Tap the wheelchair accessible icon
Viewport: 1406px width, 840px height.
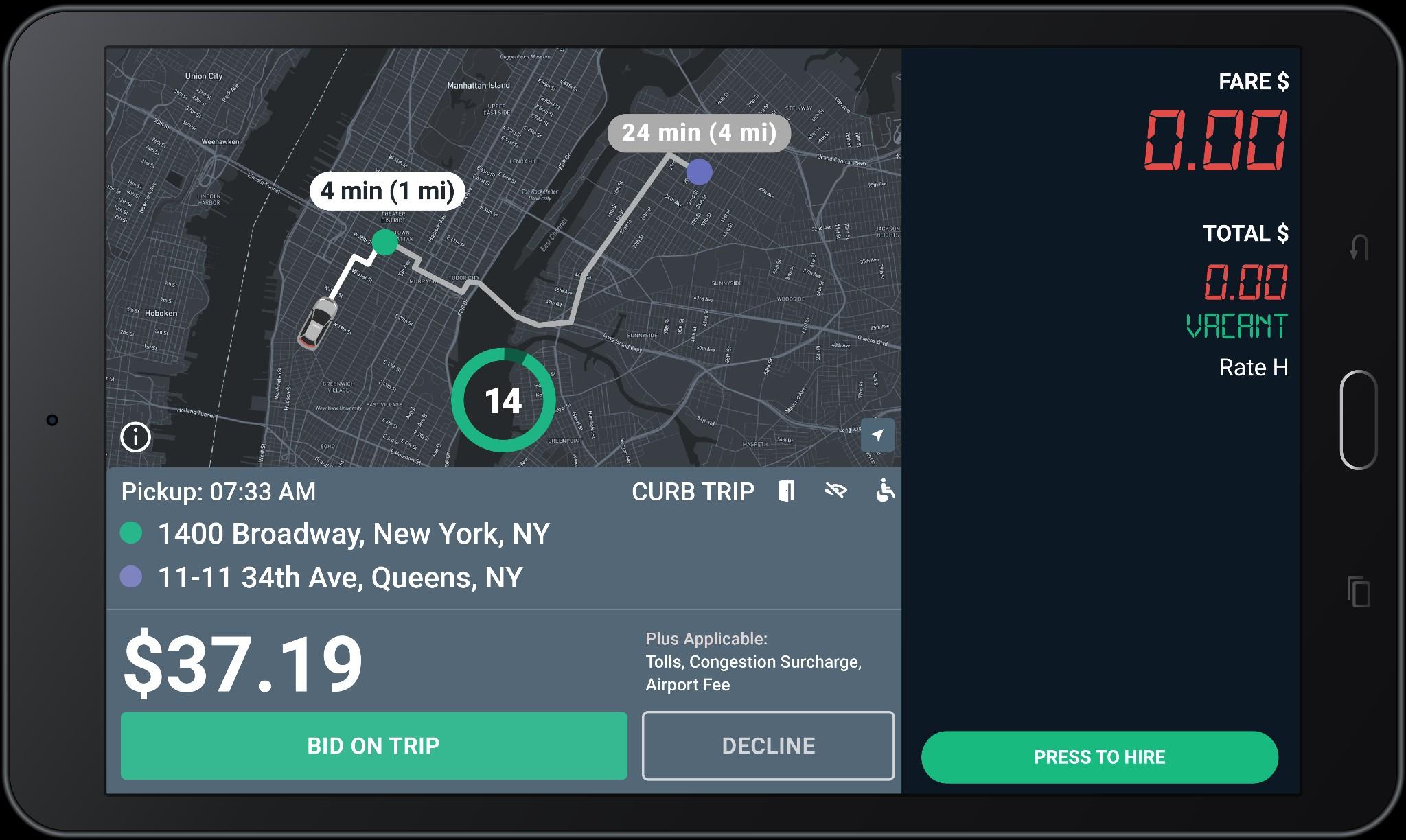point(885,491)
